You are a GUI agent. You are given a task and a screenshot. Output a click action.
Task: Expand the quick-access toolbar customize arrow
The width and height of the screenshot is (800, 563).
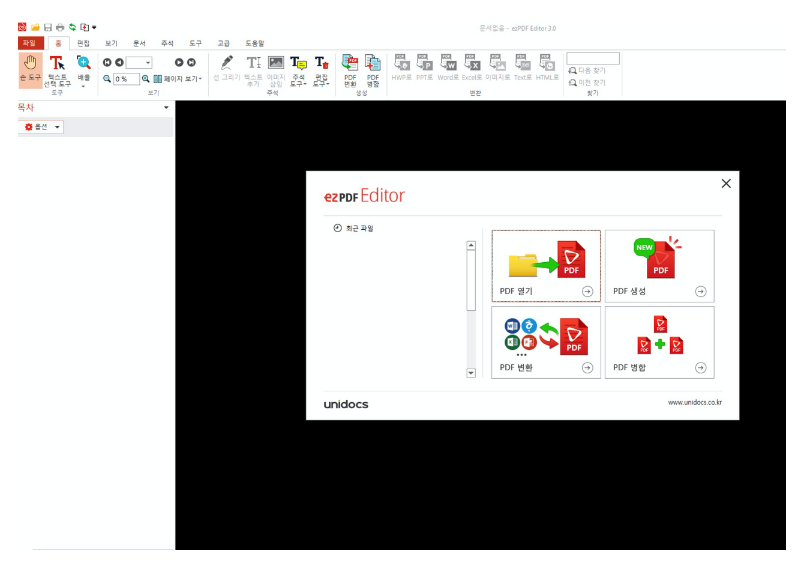pos(94,28)
